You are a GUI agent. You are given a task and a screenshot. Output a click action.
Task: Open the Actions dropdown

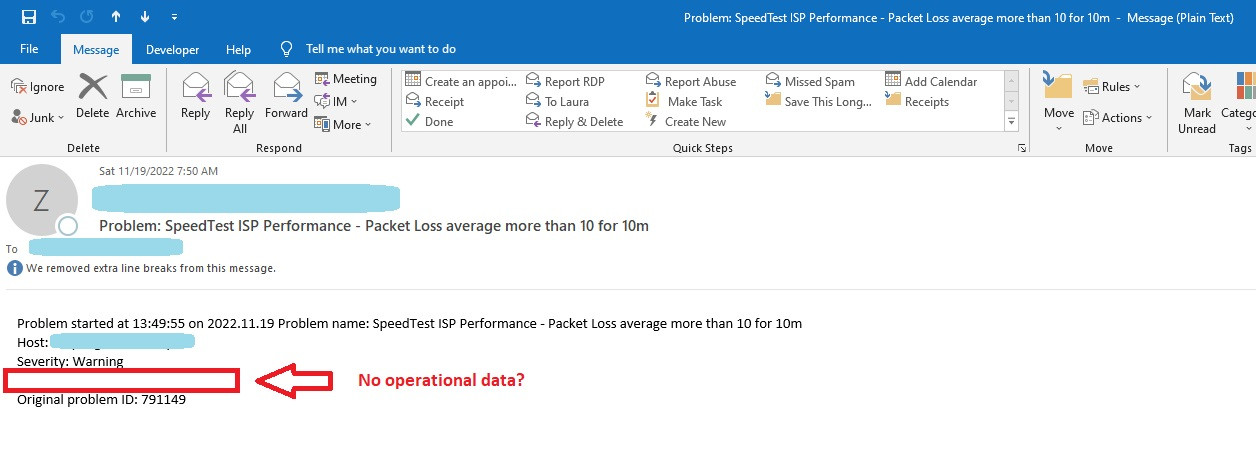point(1118,117)
